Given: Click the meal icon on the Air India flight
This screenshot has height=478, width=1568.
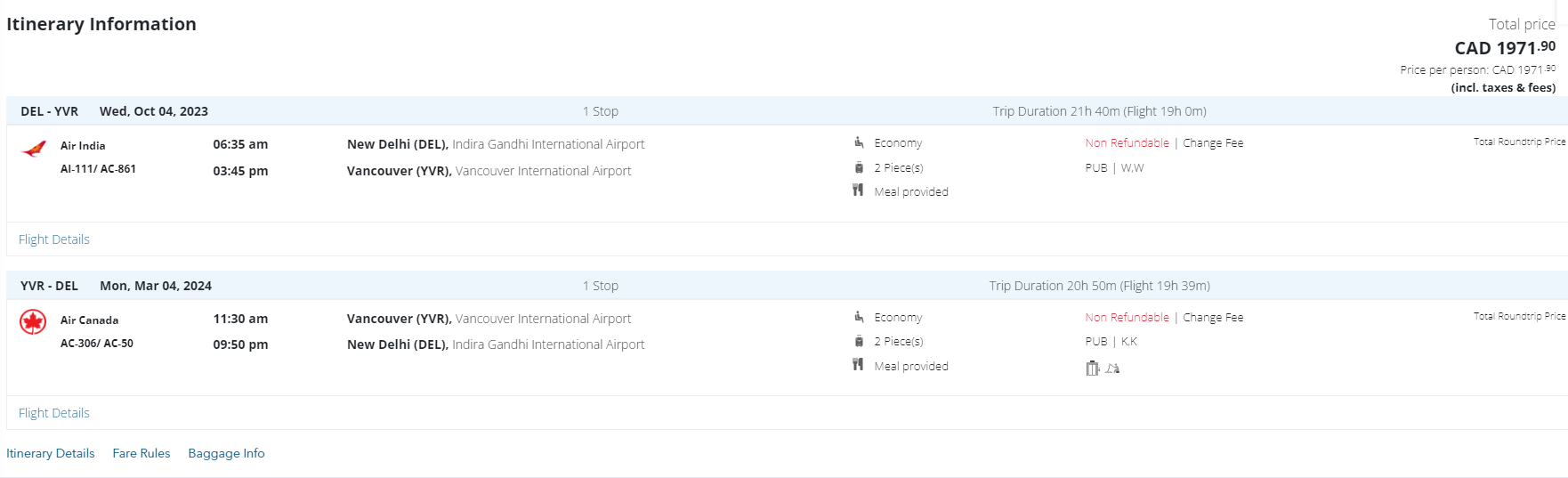Looking at the screenshot, I should point(858,190).
